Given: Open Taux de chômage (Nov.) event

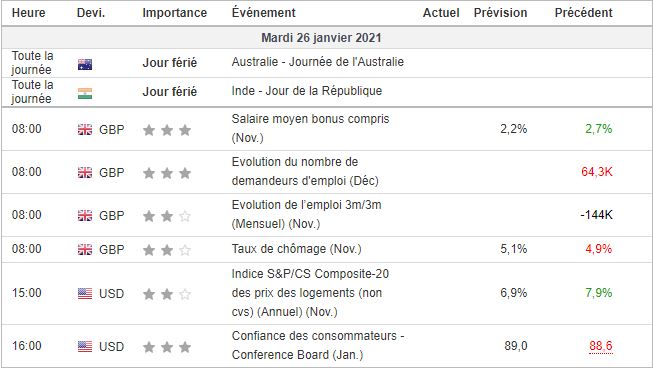Looking at the screenshot, I should click(297, 249).
